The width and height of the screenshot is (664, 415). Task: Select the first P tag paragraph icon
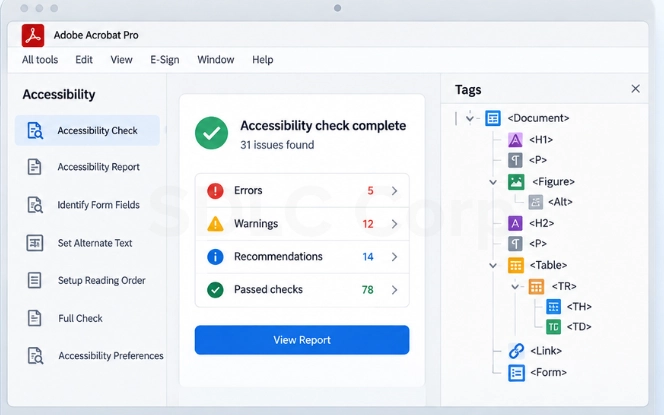coord(515,160)
